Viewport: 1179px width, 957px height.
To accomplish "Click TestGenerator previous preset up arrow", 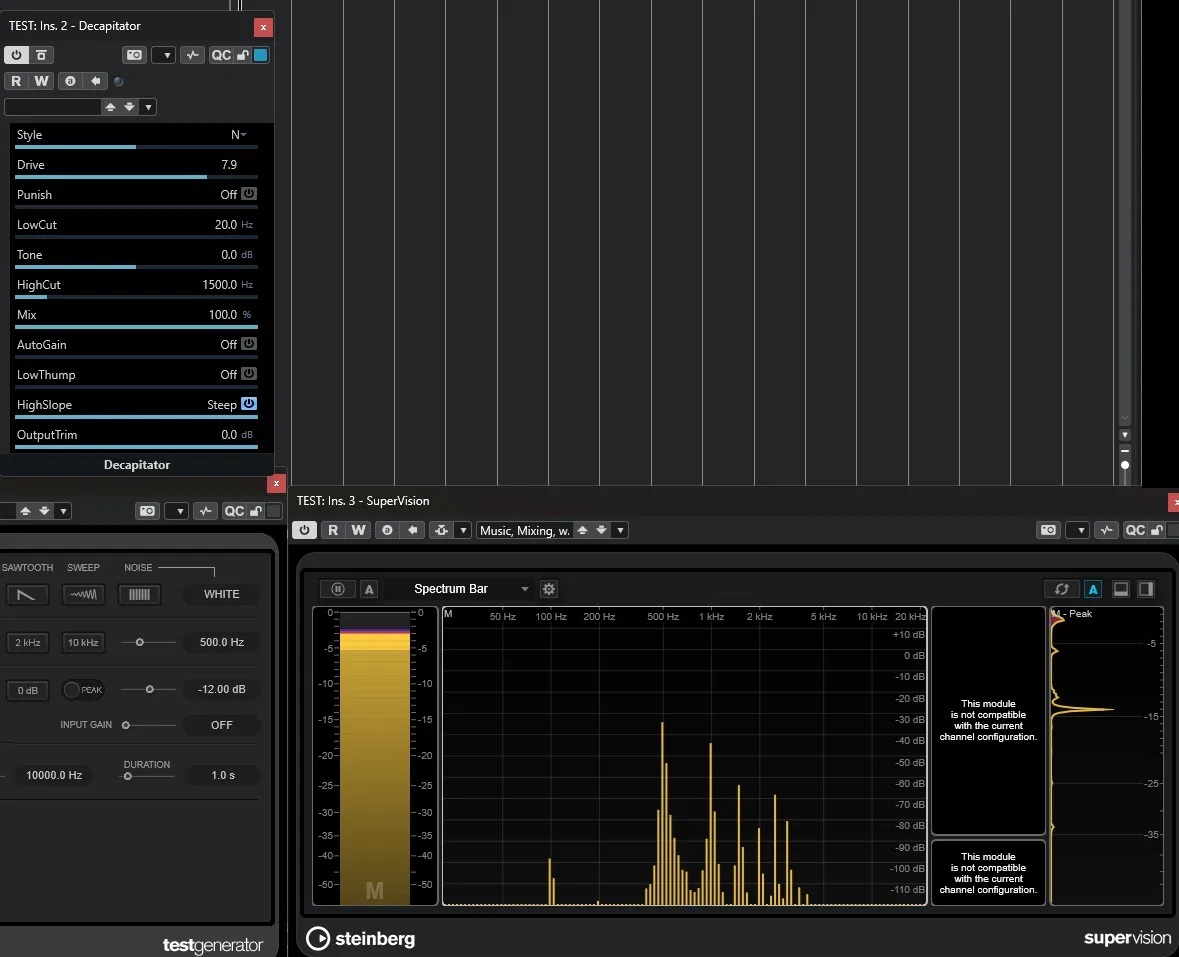I will [x=26, y=511].
